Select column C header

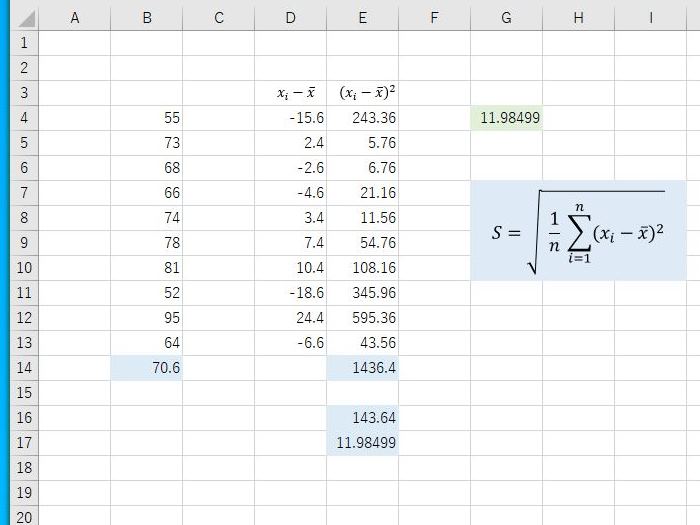(x=219, y=18)
